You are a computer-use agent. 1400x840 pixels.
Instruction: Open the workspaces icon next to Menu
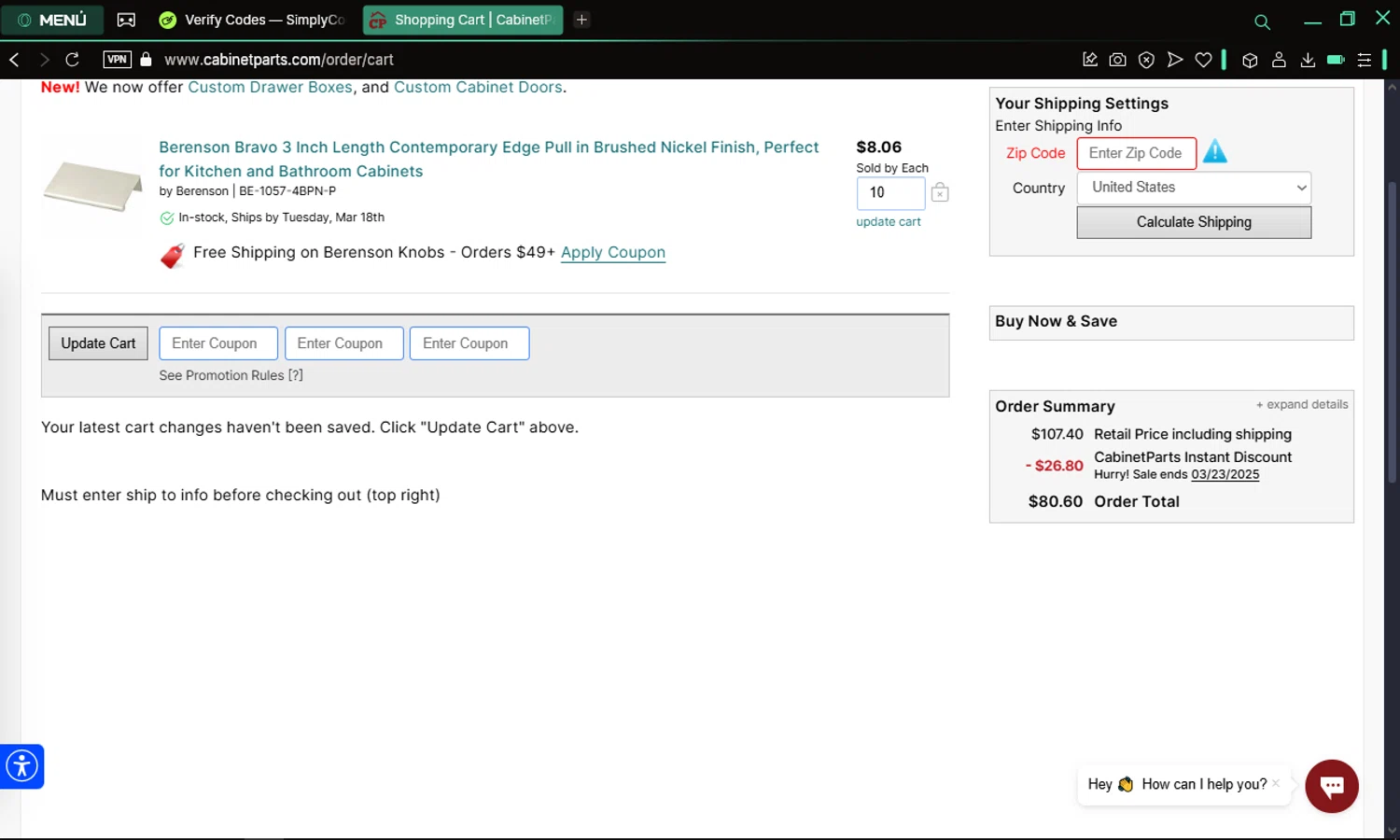coord(126,20)
